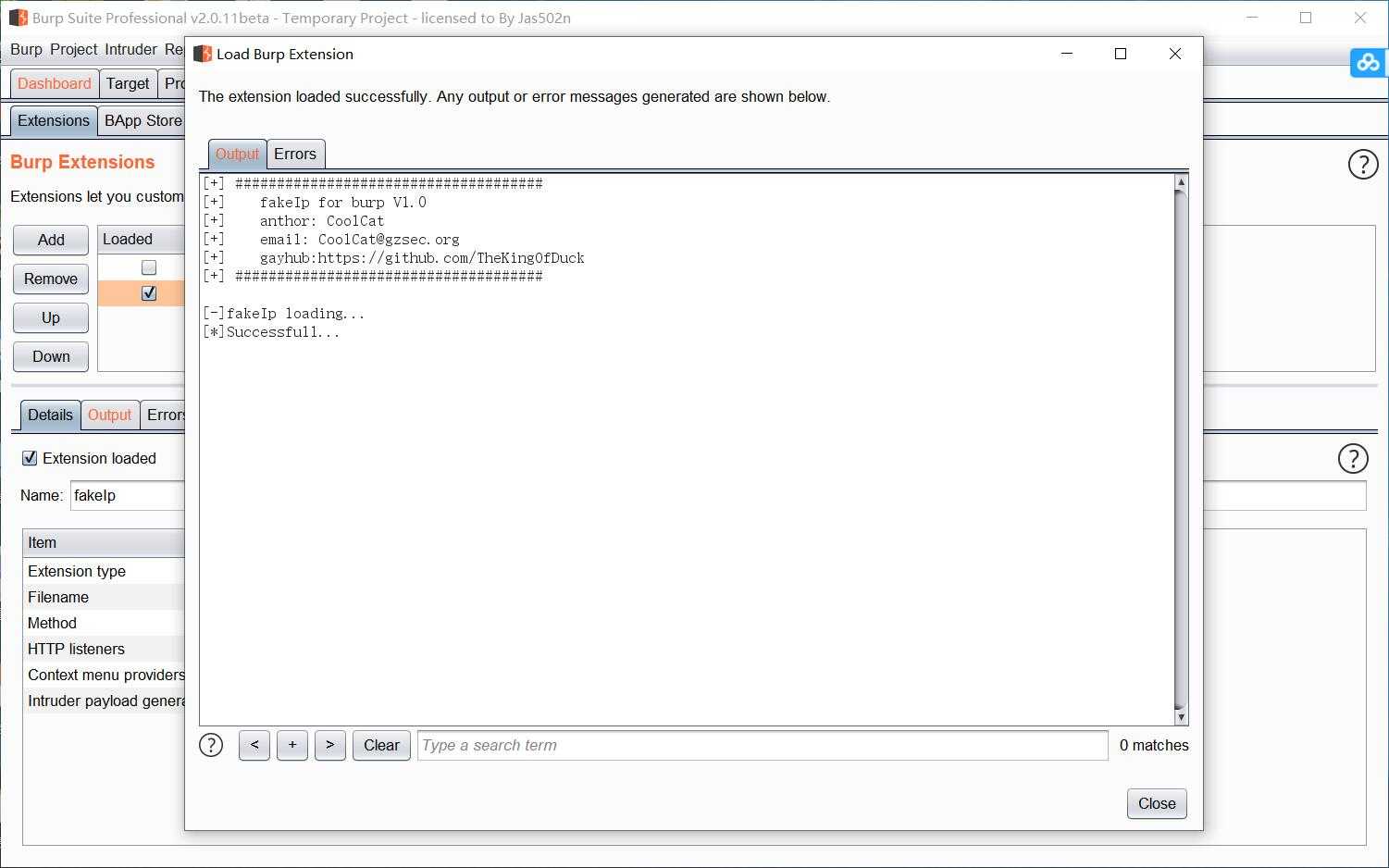
Task: Click the fakeIp loading... output line
Action: [x=284, y=314]
